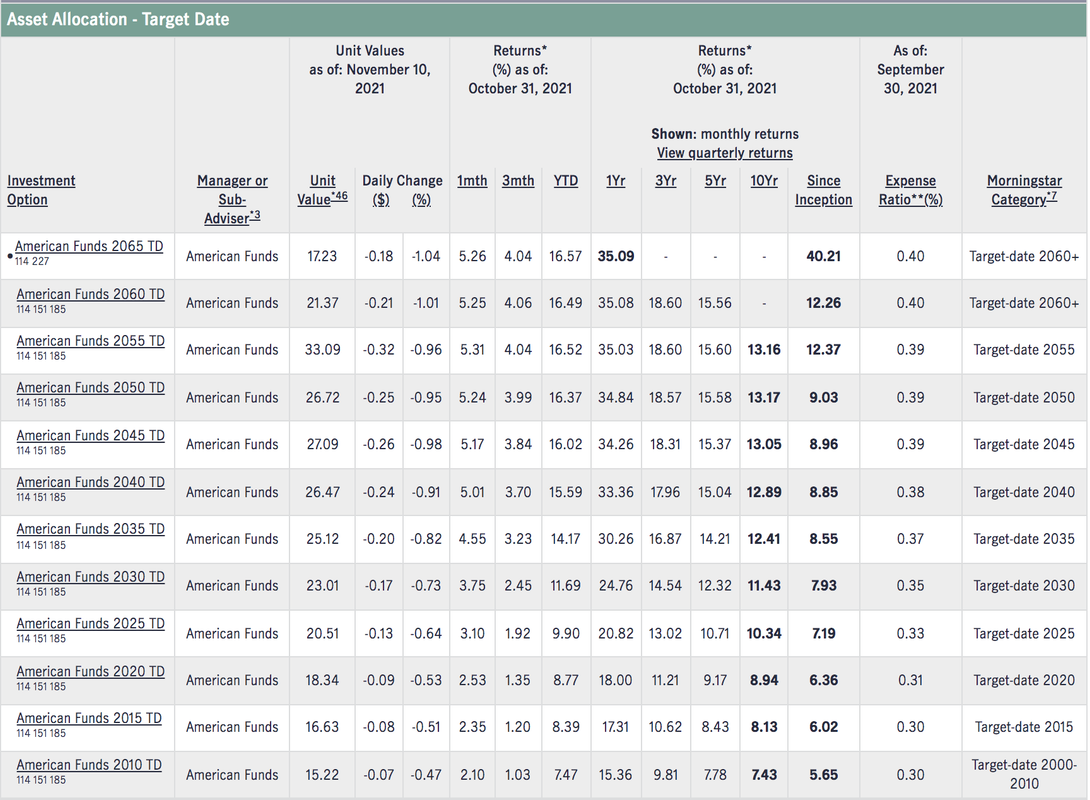
Task: Select 2045 TD 3mth return 3.84
Action: tap(518, 444)
